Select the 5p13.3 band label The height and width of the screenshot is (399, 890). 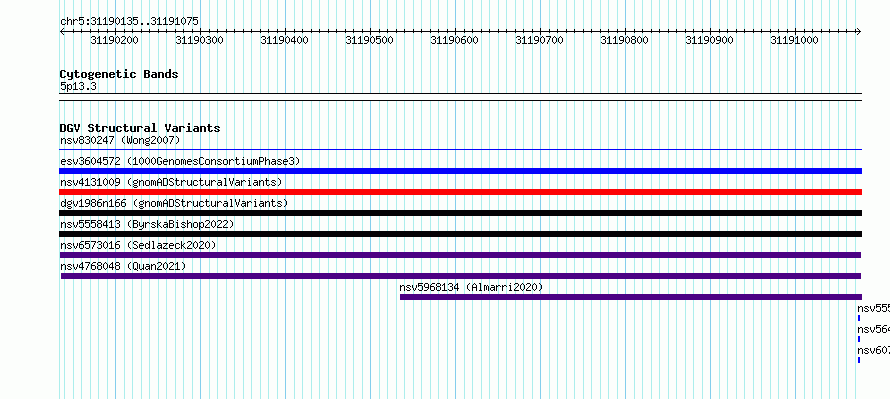tap(78, 87)
